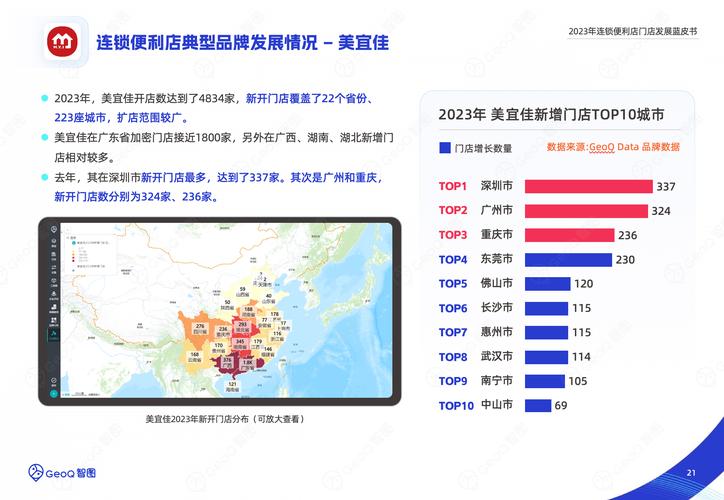Click the red TOP1 深圳市 bar
The height and width of the screenshot is (500, 724).
coord(589,187)
